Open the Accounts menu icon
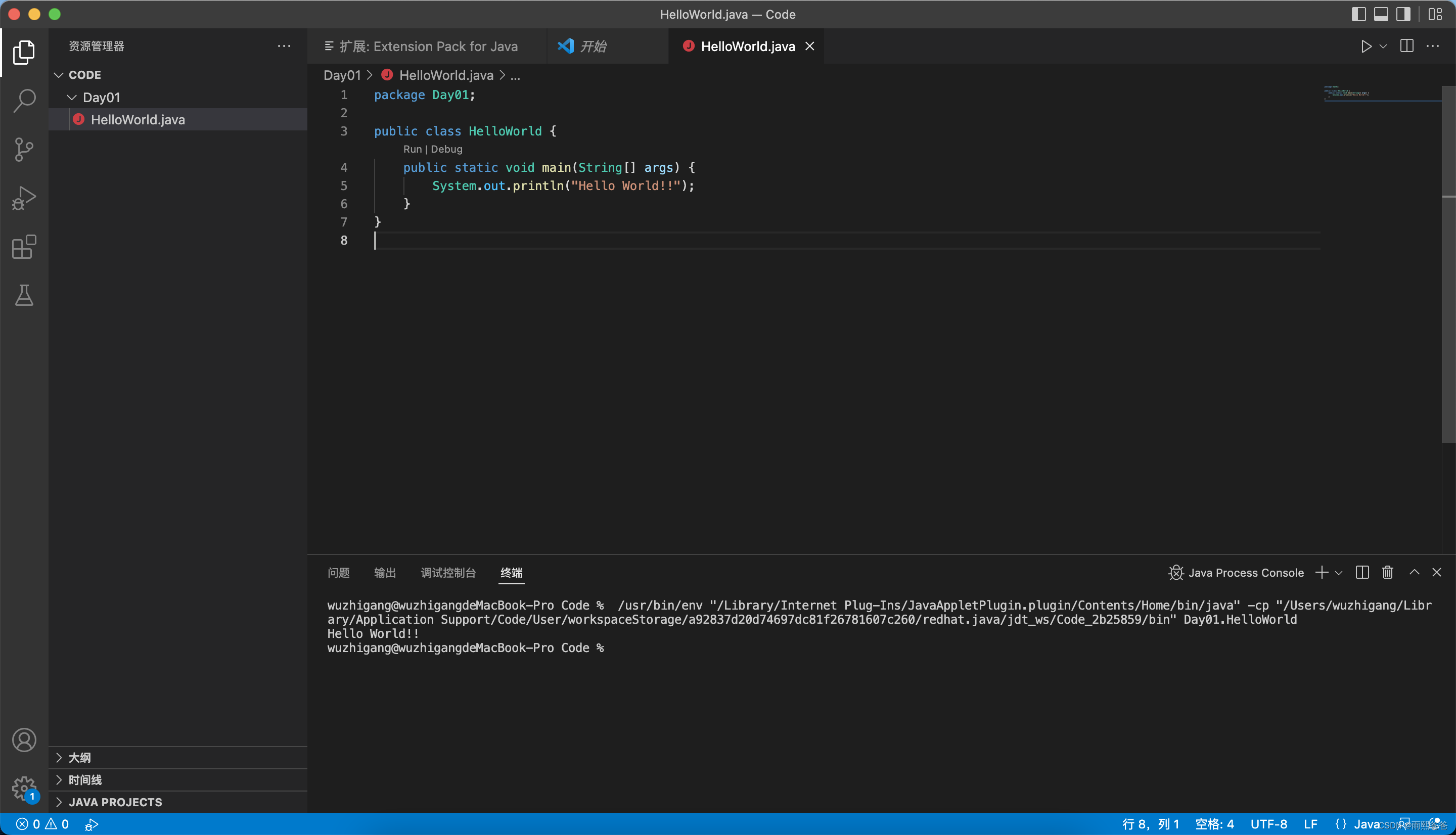The width and height of the screenshot is (1456, 835). [x=24, y=740]
